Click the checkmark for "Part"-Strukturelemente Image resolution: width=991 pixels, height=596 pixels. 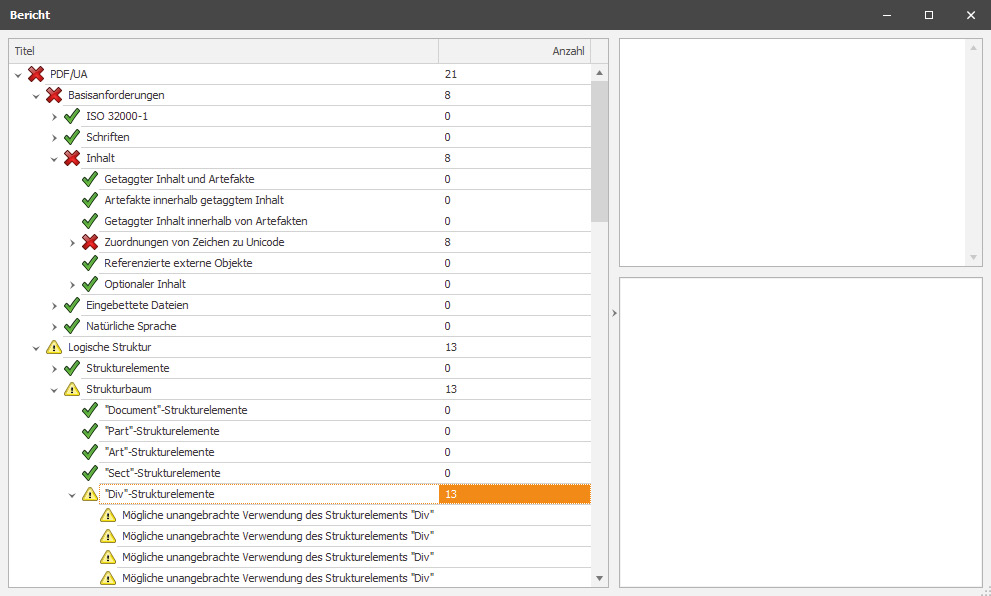(x=90, y=431)
